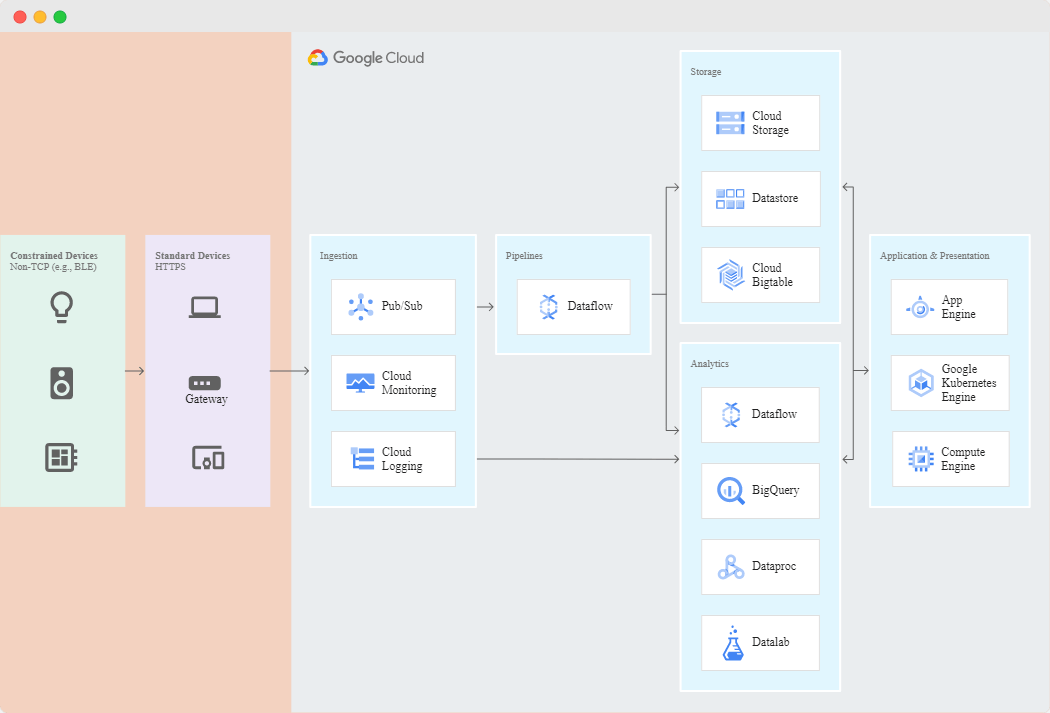This screenshot has height=713, width=1050.
Task: Select the App Engine label
Action: 958,307
